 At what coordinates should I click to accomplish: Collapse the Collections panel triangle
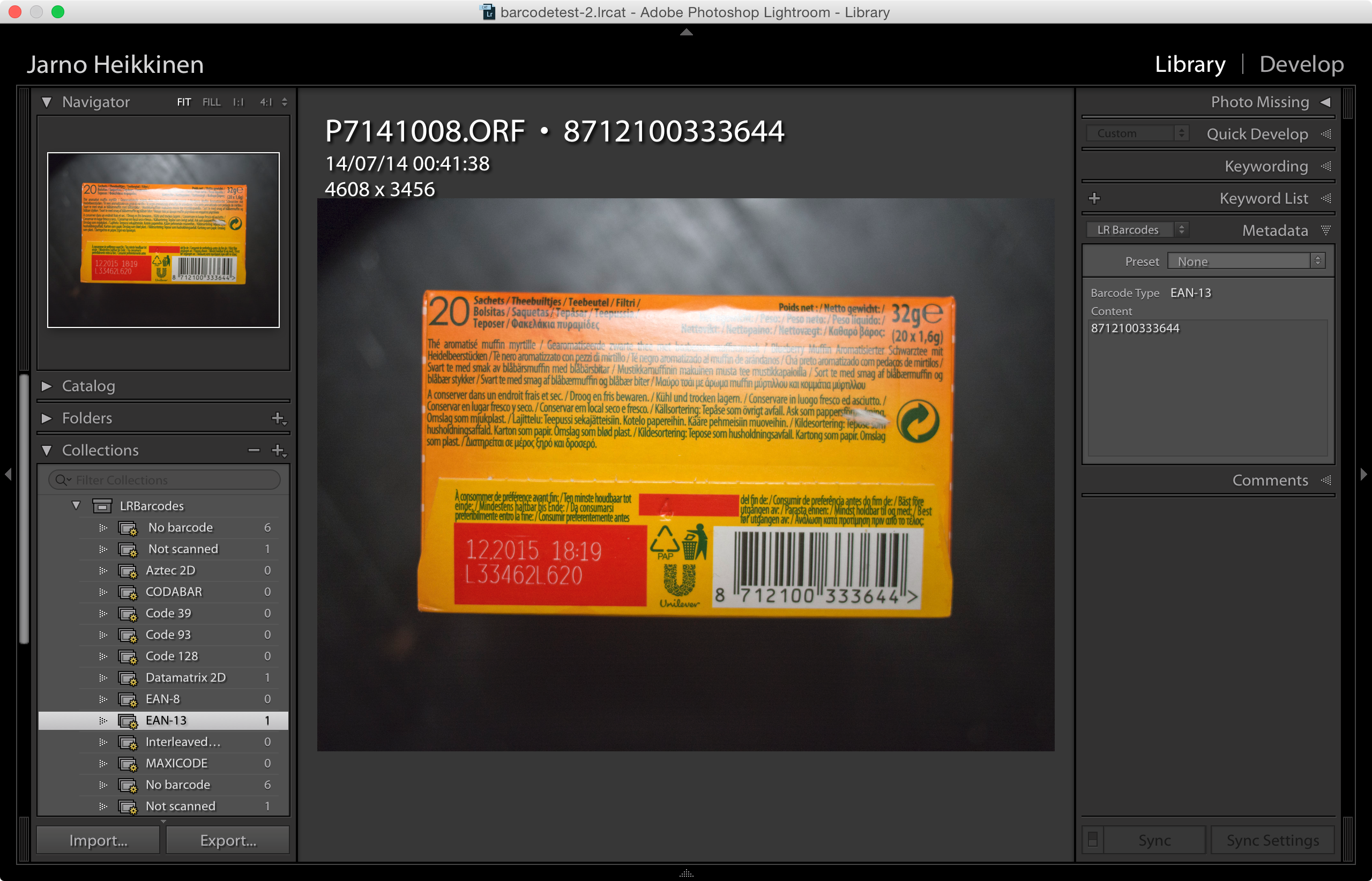pos(47,451)
